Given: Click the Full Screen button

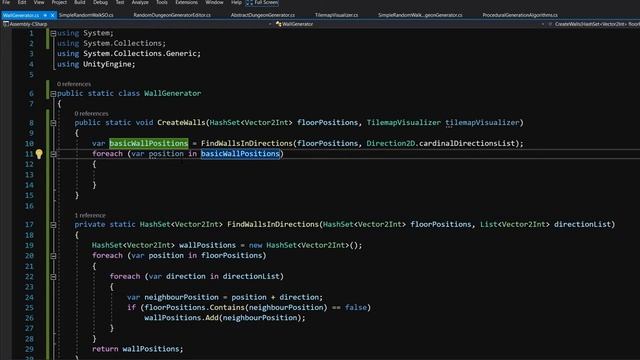Looking at the screenshot, I should 262,2.
